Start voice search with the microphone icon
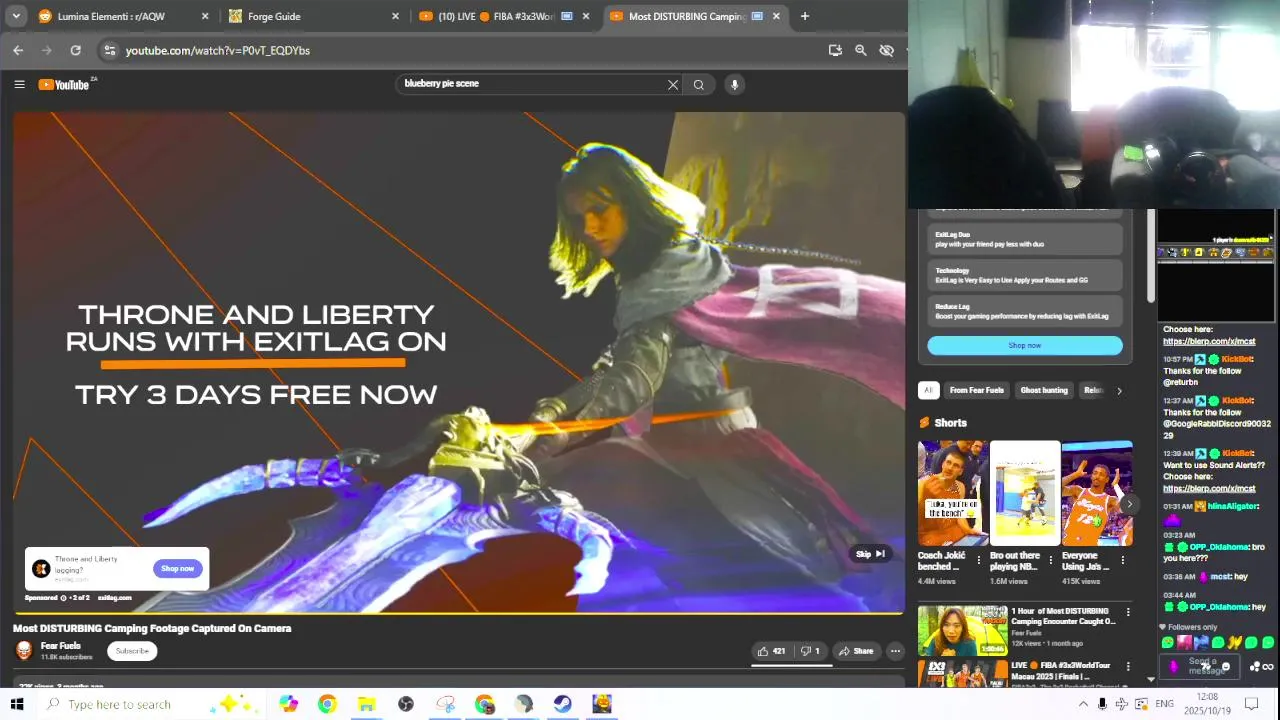 pos(734,85)
